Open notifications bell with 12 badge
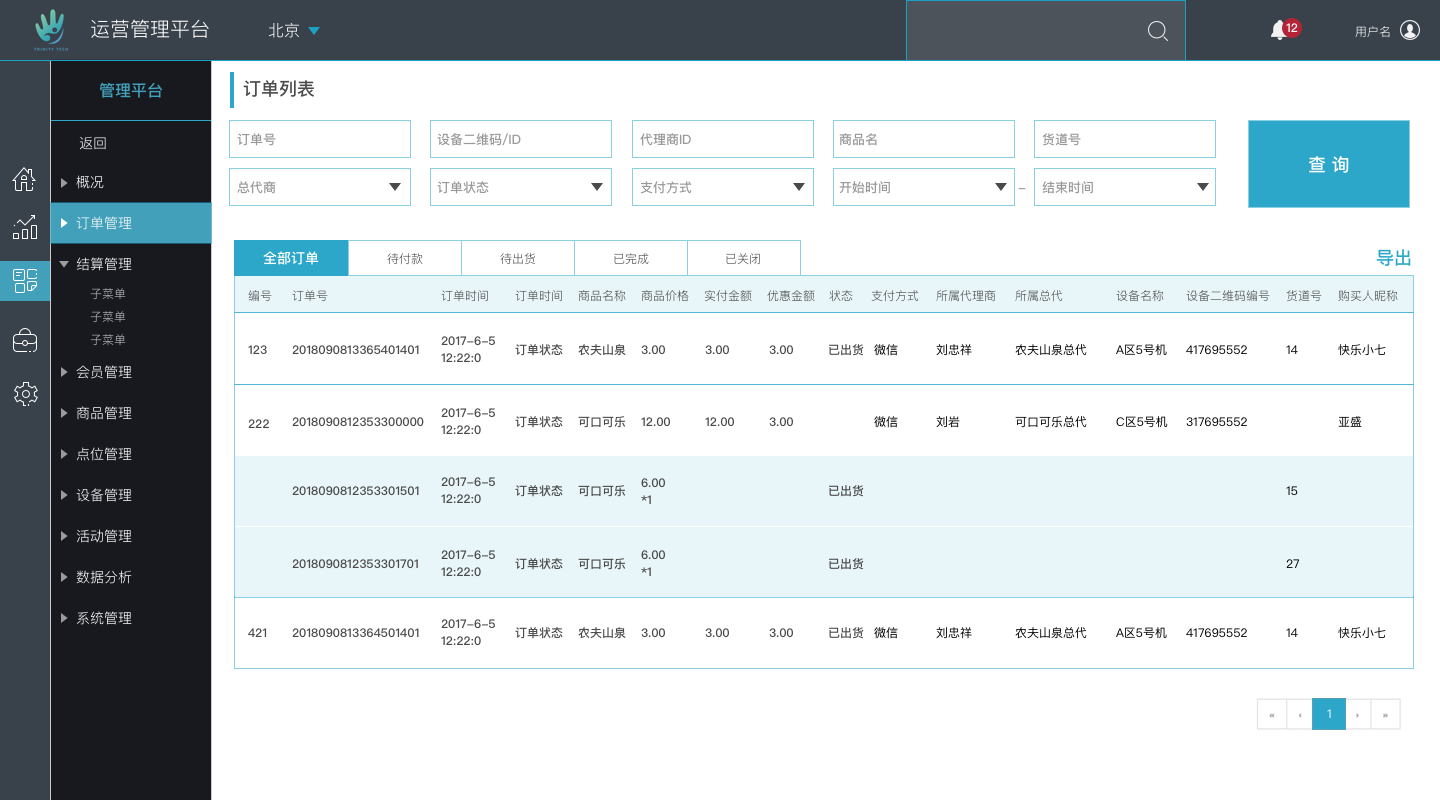The width and height of the screenshot is (1440, 800). (1279, 31)
